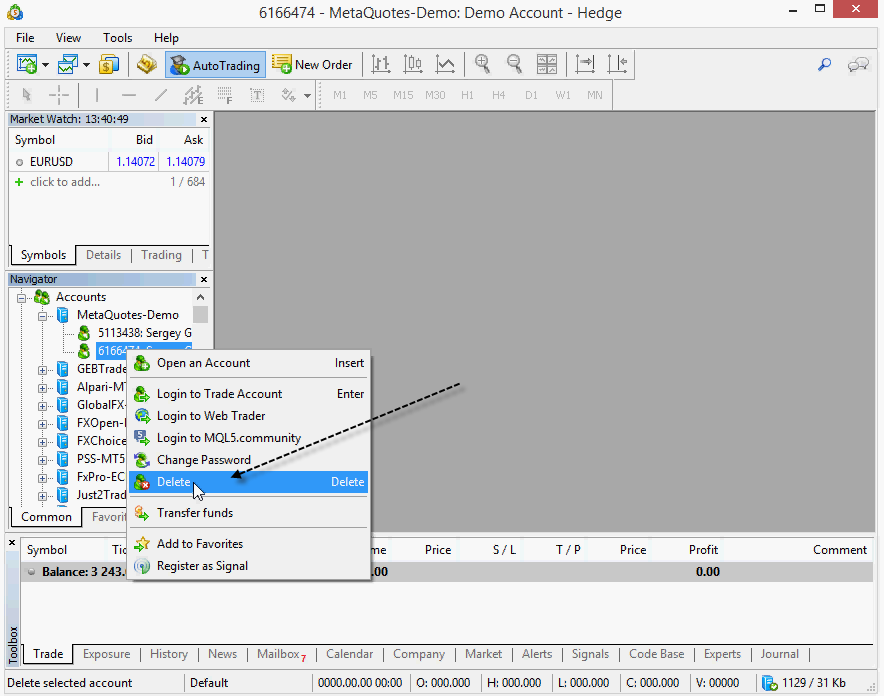Expand the FXOpen server node
Screen dimensions: 884x696
[x=42, y=424]
